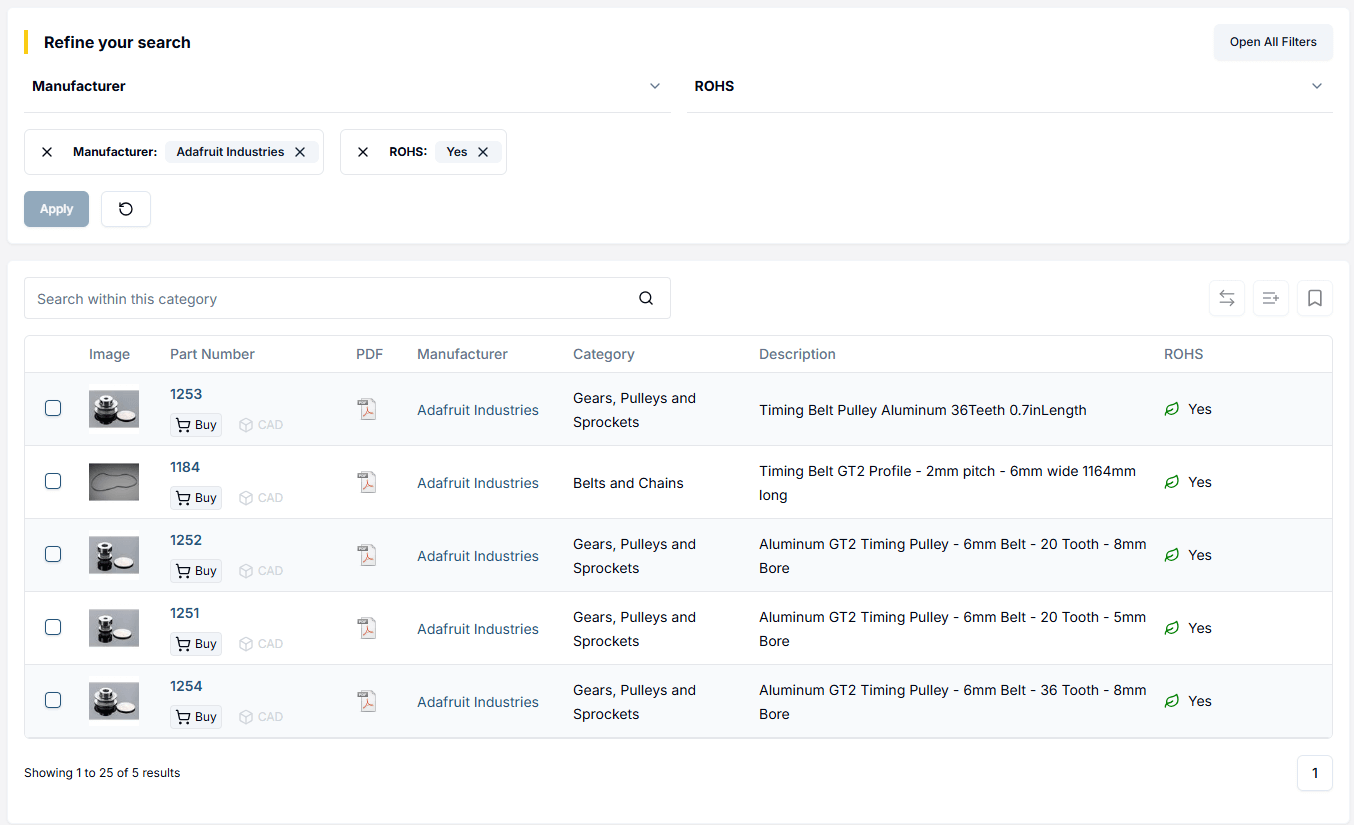Clear the entire Manufacturer filter group
The image size is (1354, 825).
(47, 152)
